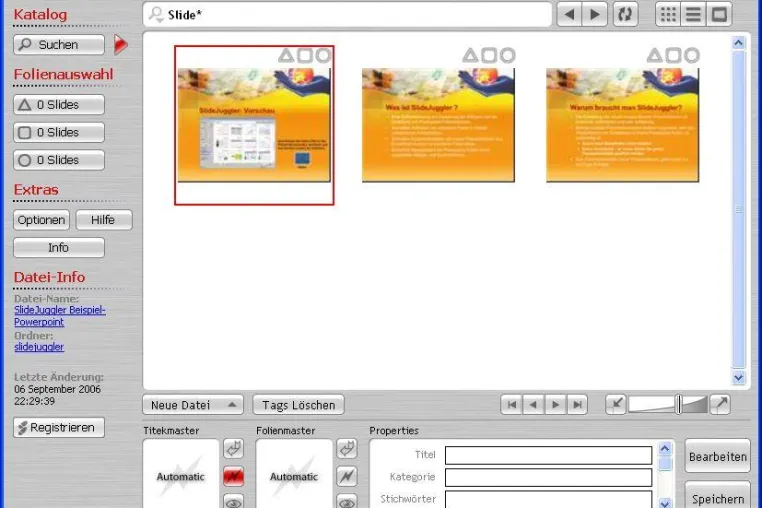Screen dimensions: 762x508
Task: Select the Folienmaster Automatic preview box
Action: tap(294, 474)
